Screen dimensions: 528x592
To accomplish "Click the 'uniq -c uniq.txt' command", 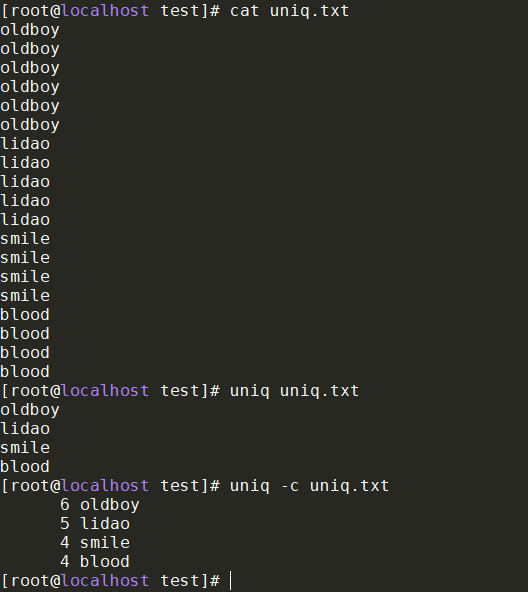I will pyautogui.click(x=309, y=486).
